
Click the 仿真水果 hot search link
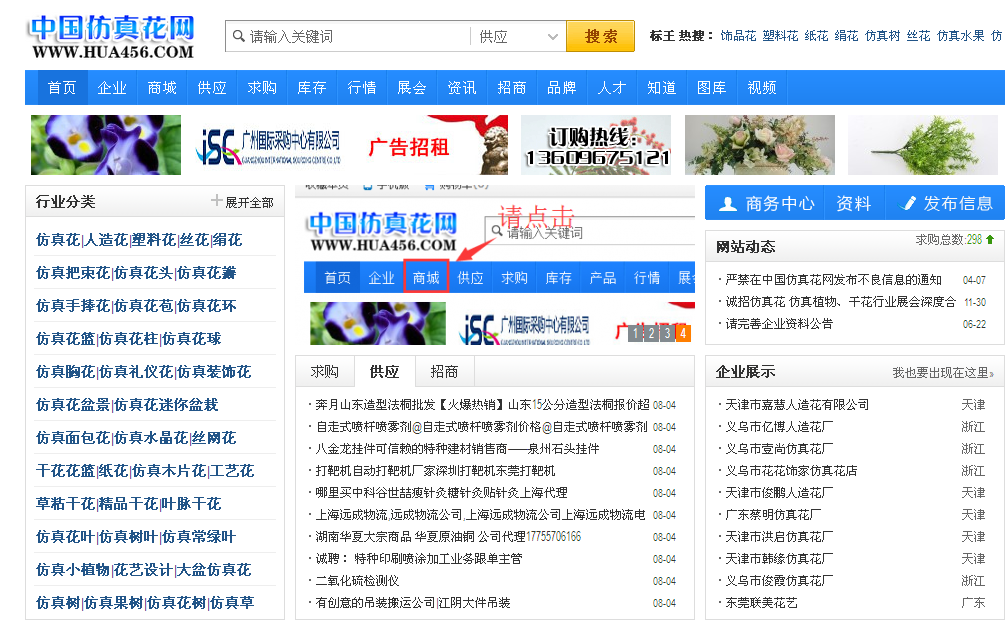(960, 36)
